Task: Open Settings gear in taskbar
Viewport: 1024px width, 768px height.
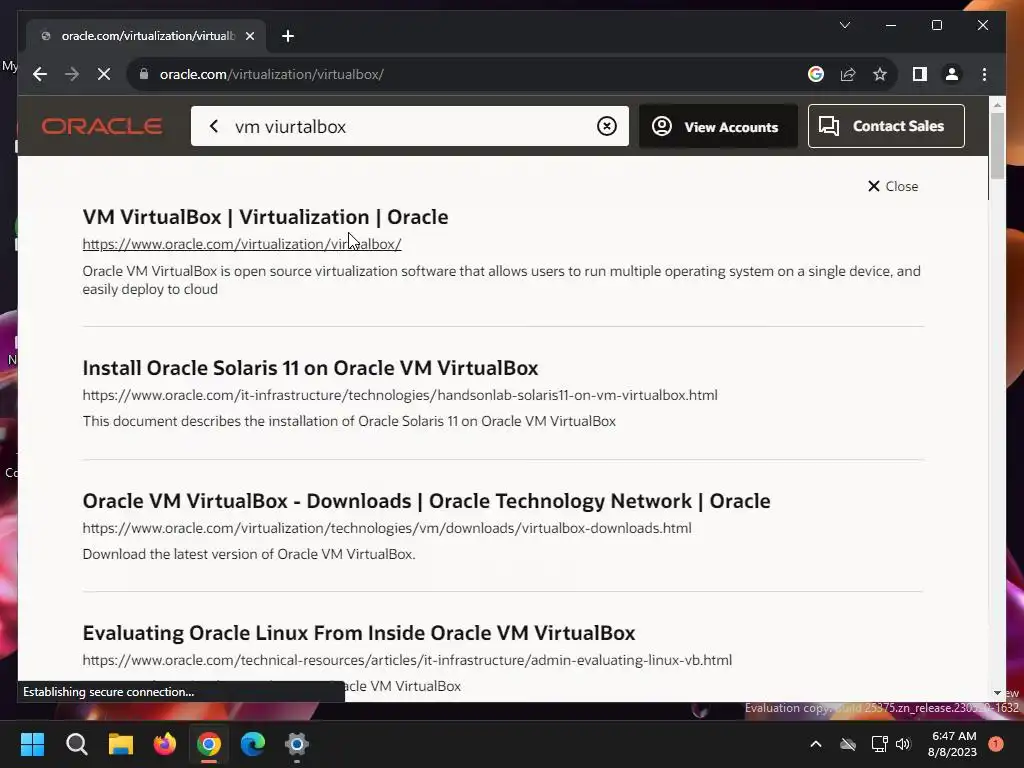Action: [296, 744]
